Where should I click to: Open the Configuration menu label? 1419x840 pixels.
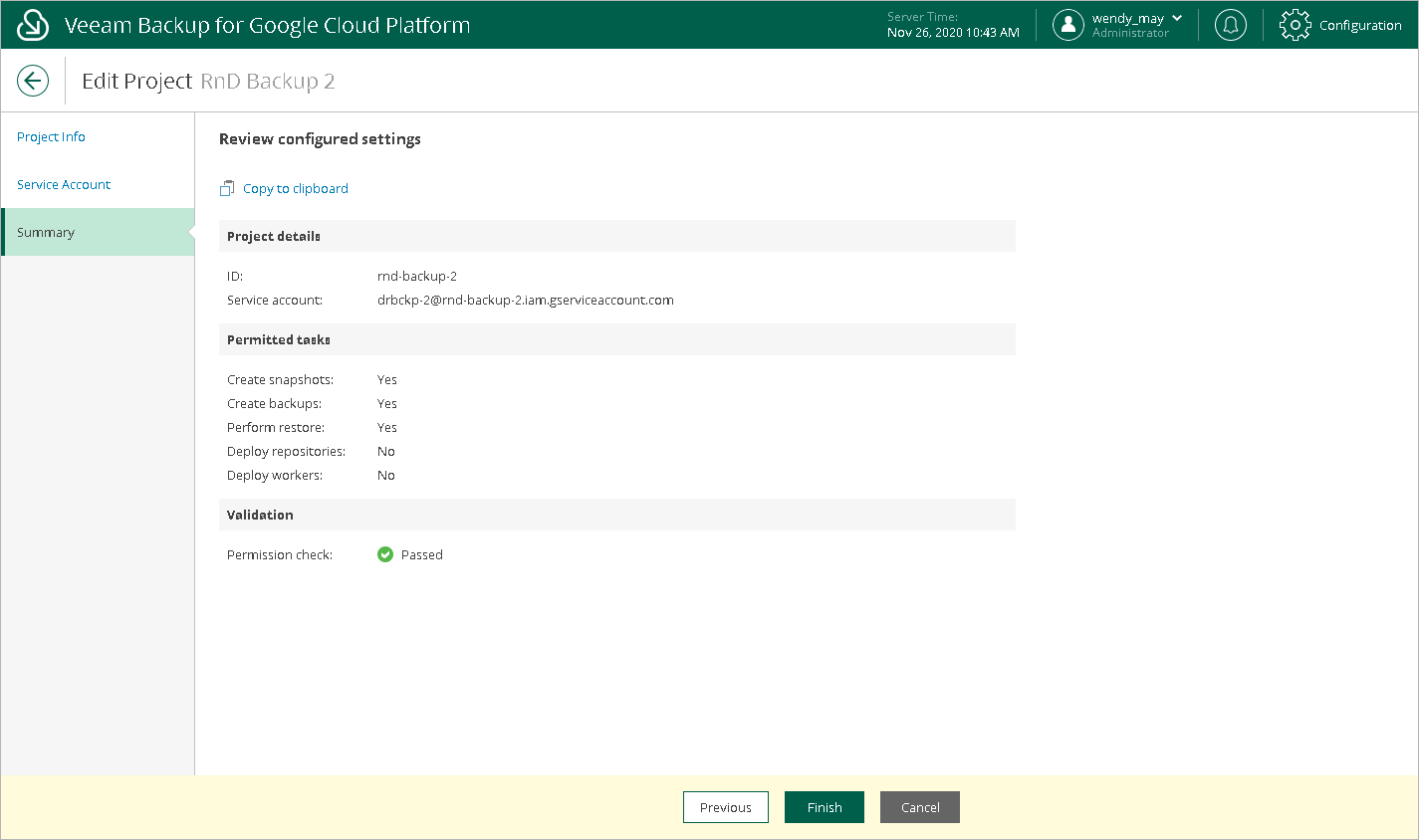pyautogui.click(x=1360, y=25)
